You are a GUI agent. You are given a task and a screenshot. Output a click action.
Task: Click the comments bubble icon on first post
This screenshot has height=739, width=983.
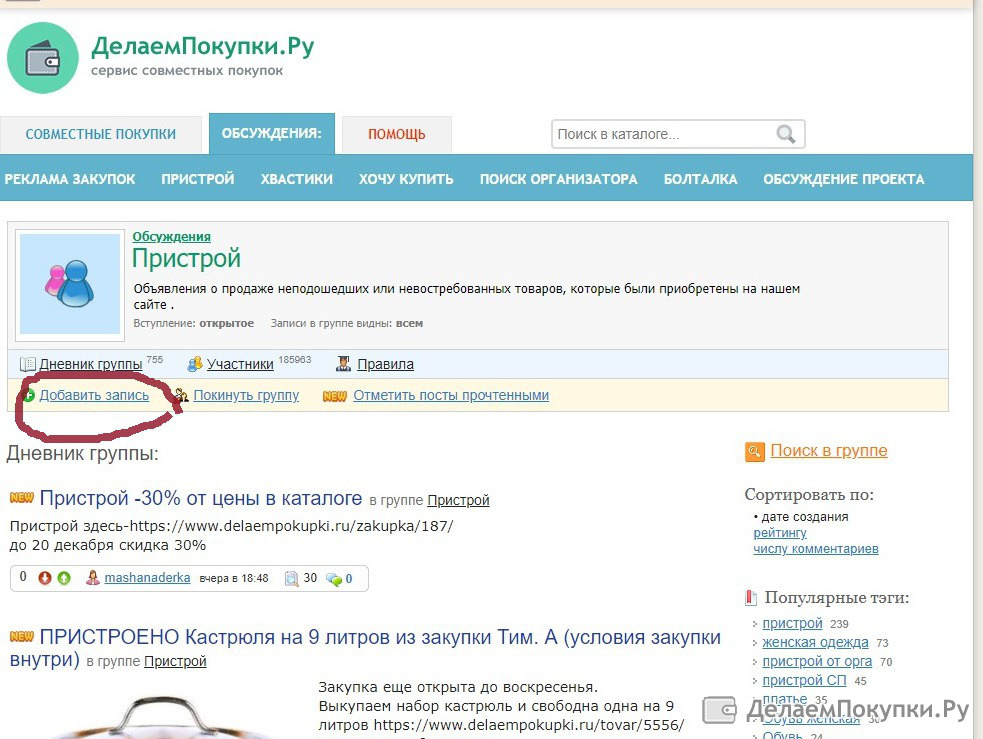click(x=334, y=579)
